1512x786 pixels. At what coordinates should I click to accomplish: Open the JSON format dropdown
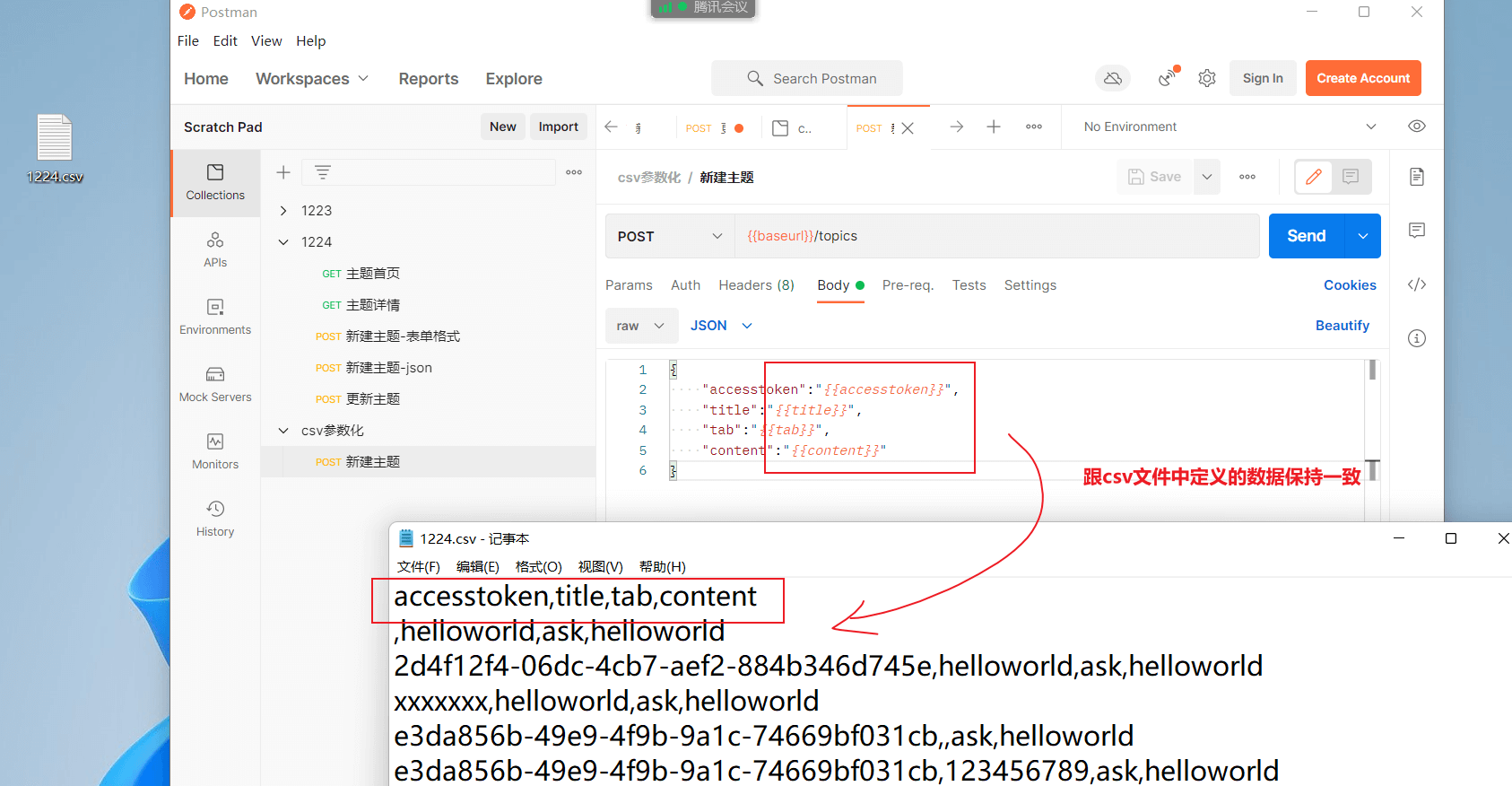721,326
